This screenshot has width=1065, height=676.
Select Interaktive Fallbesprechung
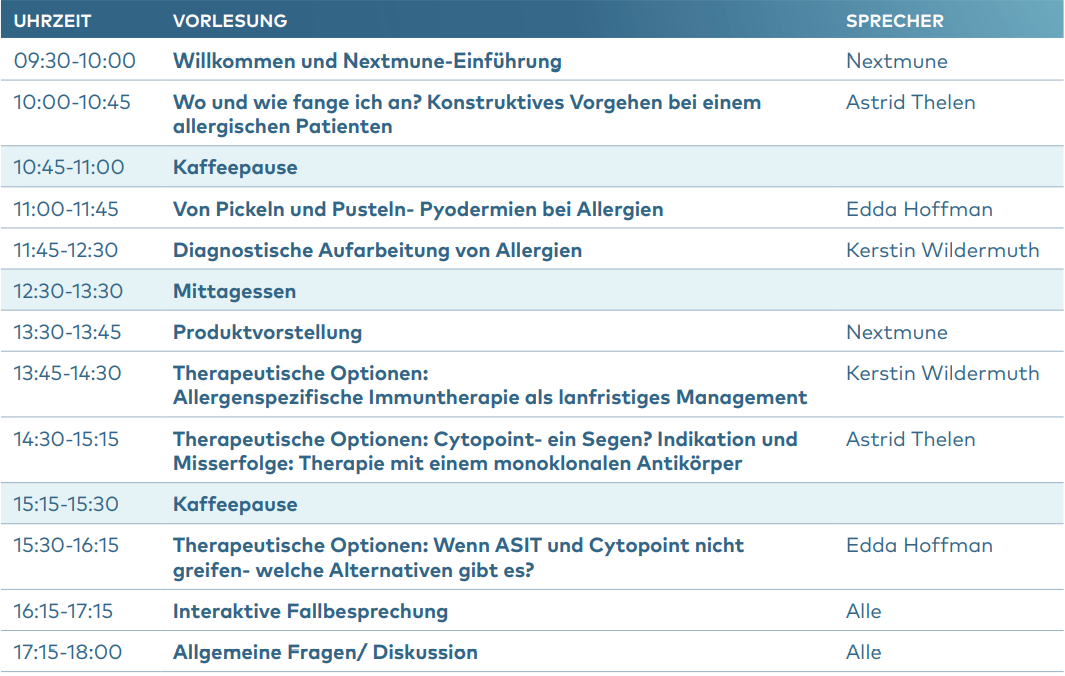coord(310,611)
